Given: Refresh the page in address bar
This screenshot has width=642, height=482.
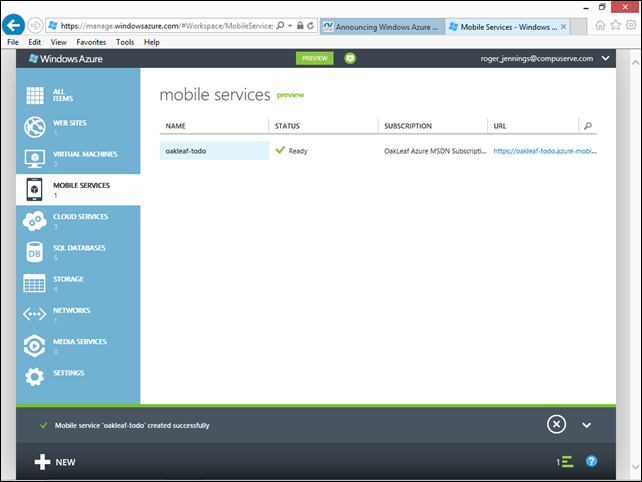Looking at the screenshot, I should (310, 26).
